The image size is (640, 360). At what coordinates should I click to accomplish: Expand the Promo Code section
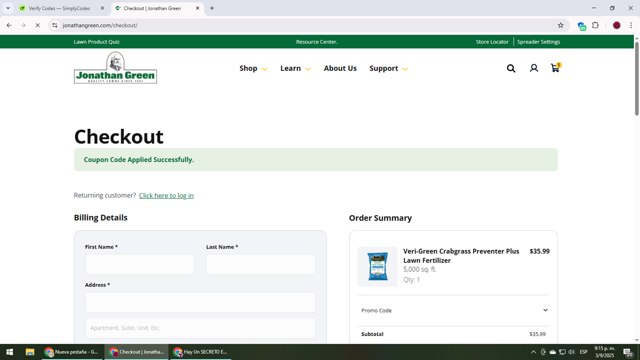coord(454,311)
